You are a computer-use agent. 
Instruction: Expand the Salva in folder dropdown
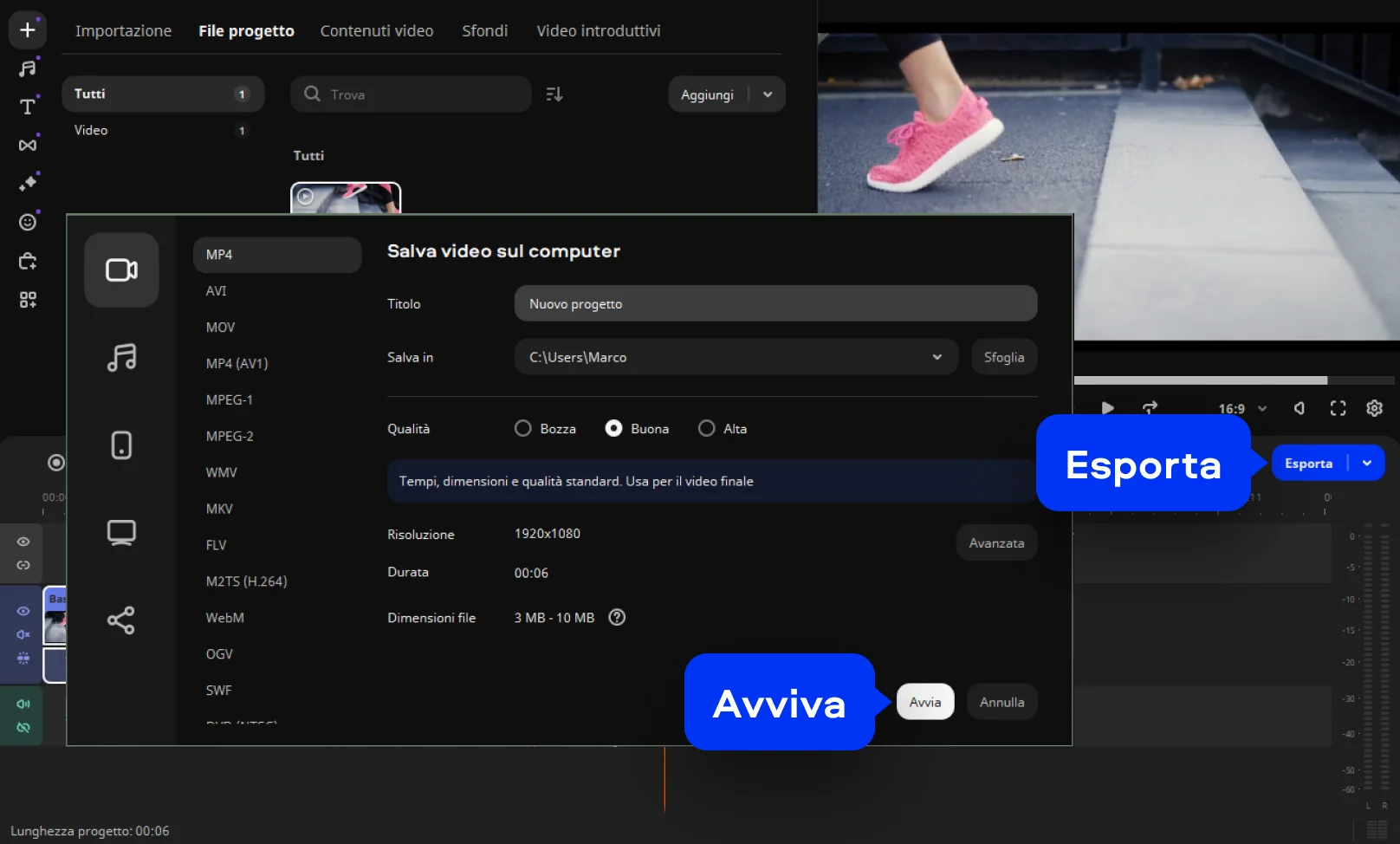(937, 357)
